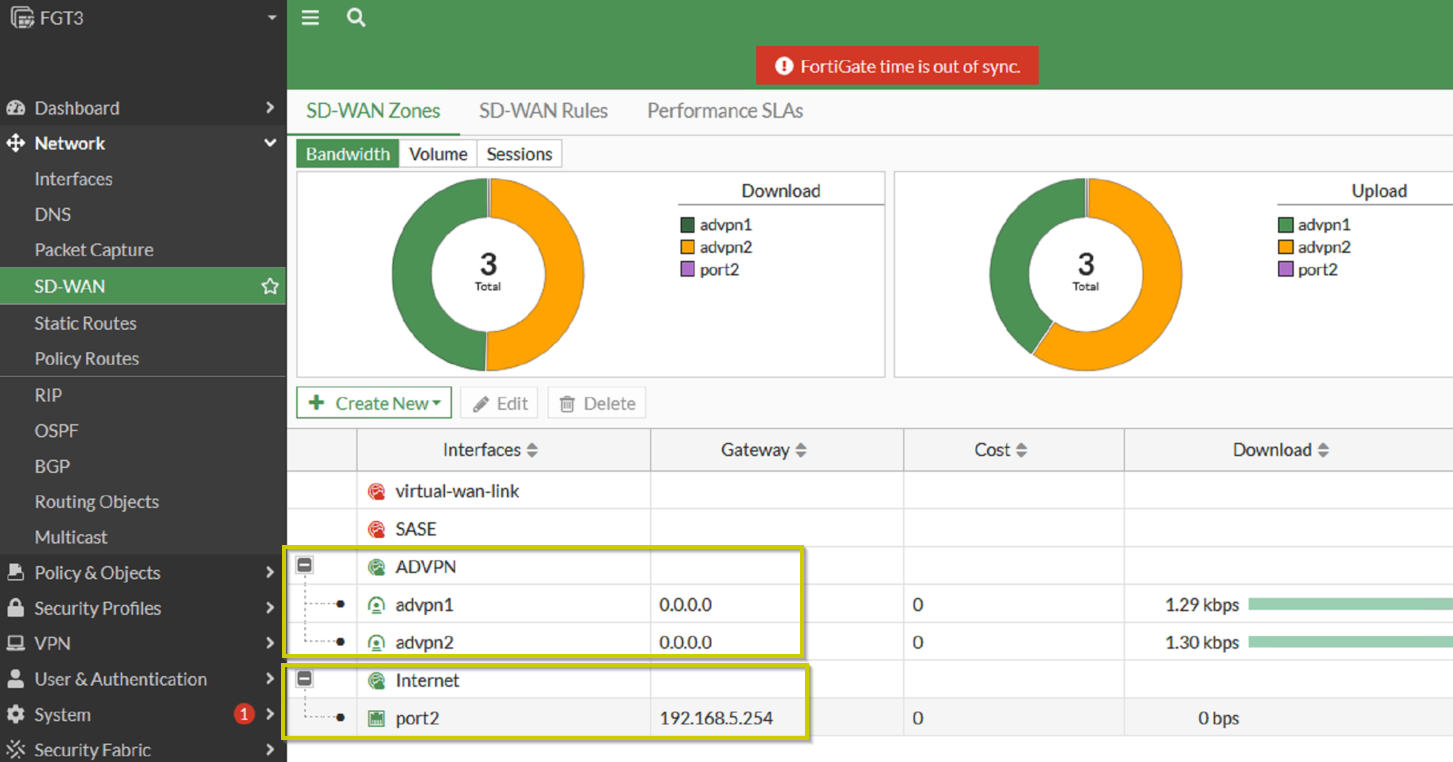Favorite SD-WAN with the star icon
Image resolution: width=1453 pixels, height=762 pixels.
(270, 286)
